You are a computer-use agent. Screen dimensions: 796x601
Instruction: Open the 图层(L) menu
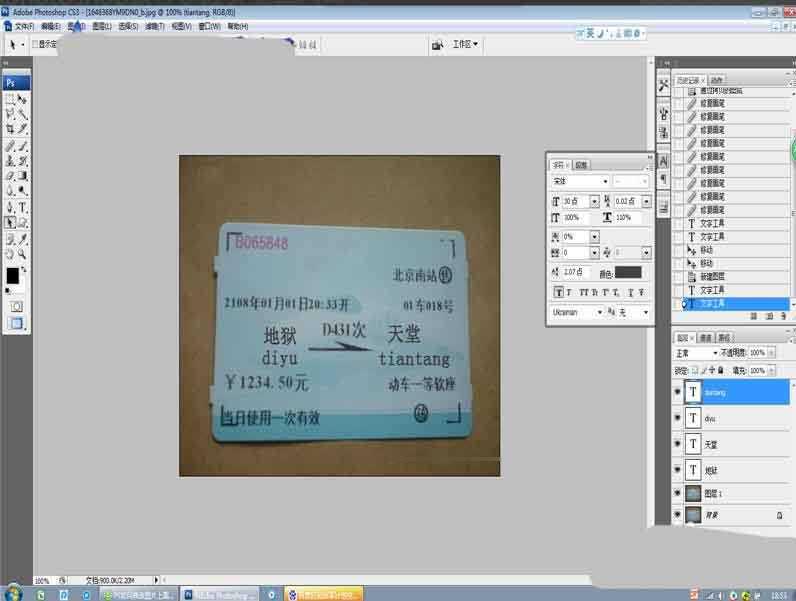point(102,26)
